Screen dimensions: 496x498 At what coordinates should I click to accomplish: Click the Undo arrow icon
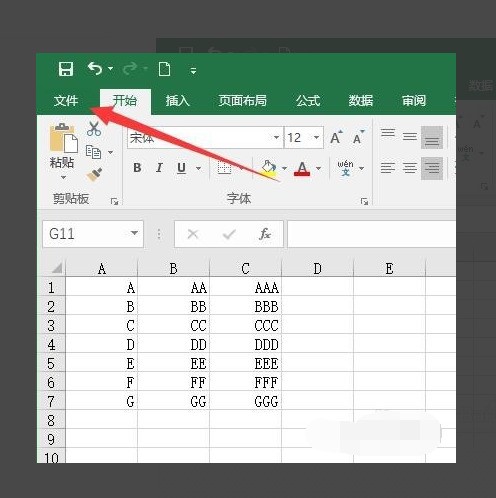[x=95, y=69]
